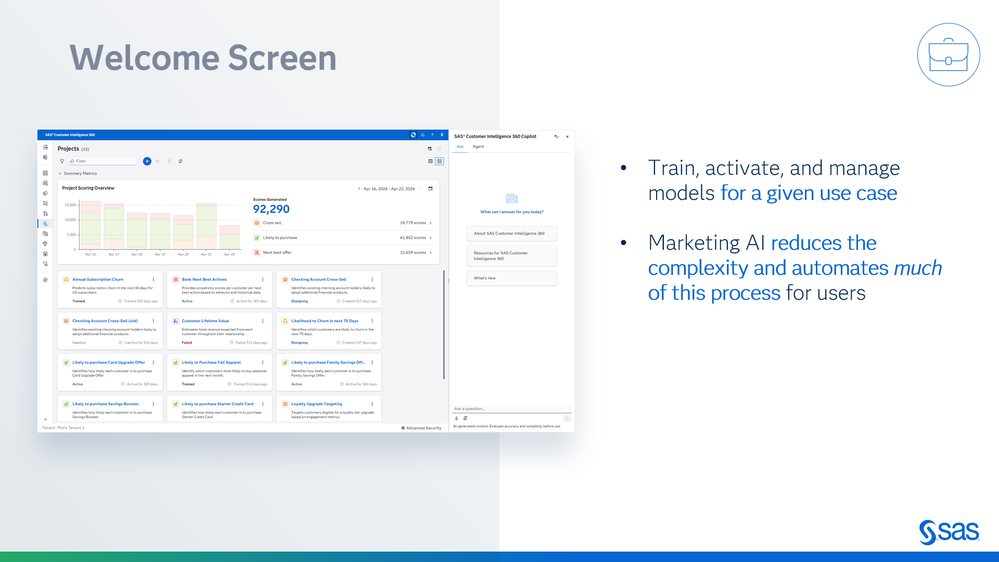999x562 pixels.
Task: Open the Copilot icon in blue header
Action: 413,135
